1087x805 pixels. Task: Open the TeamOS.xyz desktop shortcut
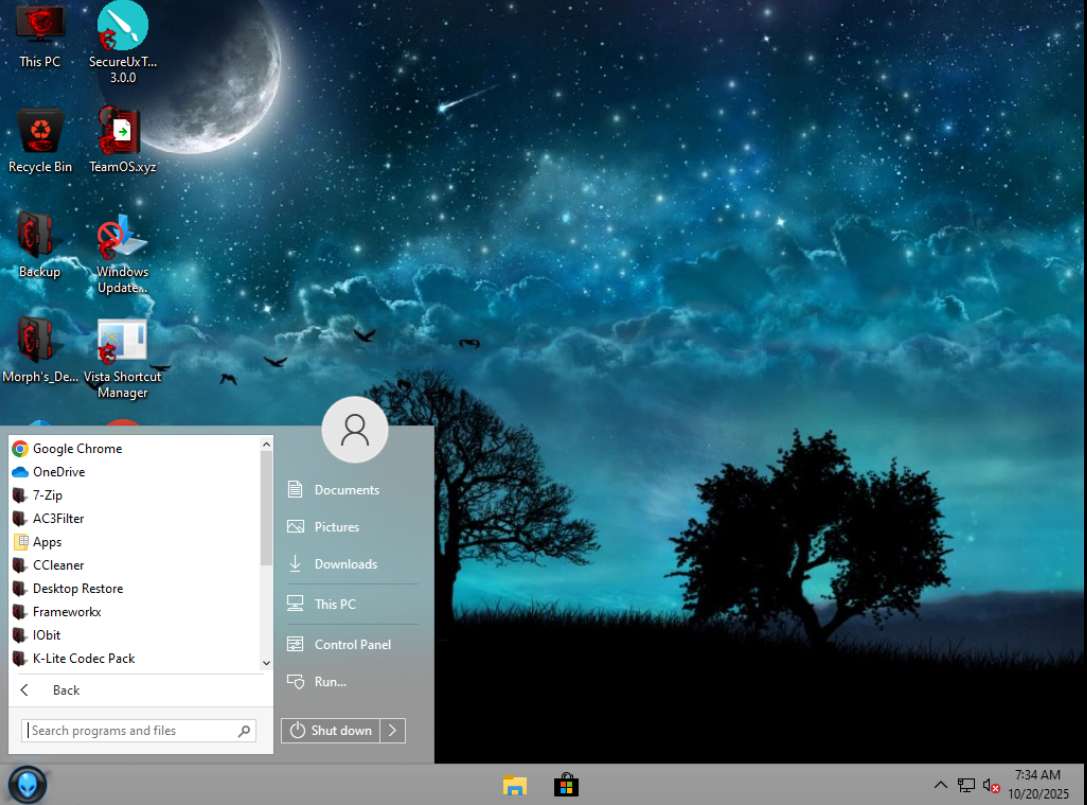pos(122,134)
